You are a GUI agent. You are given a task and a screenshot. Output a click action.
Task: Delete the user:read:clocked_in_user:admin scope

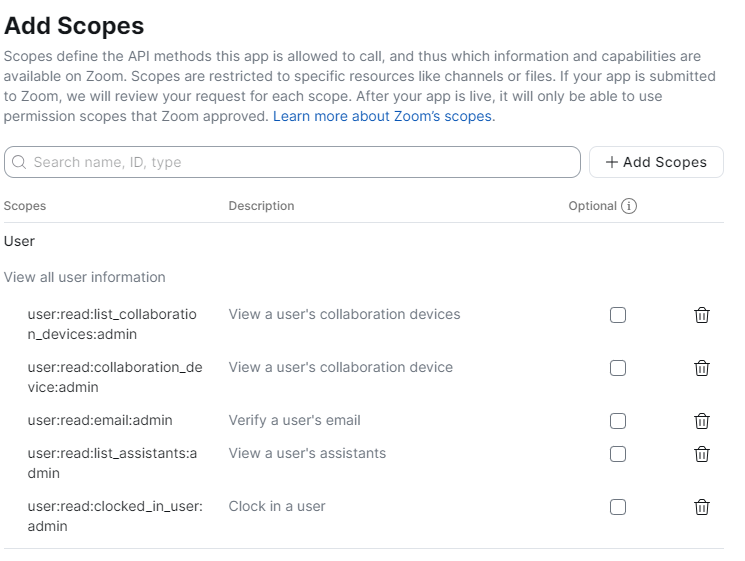702,507
